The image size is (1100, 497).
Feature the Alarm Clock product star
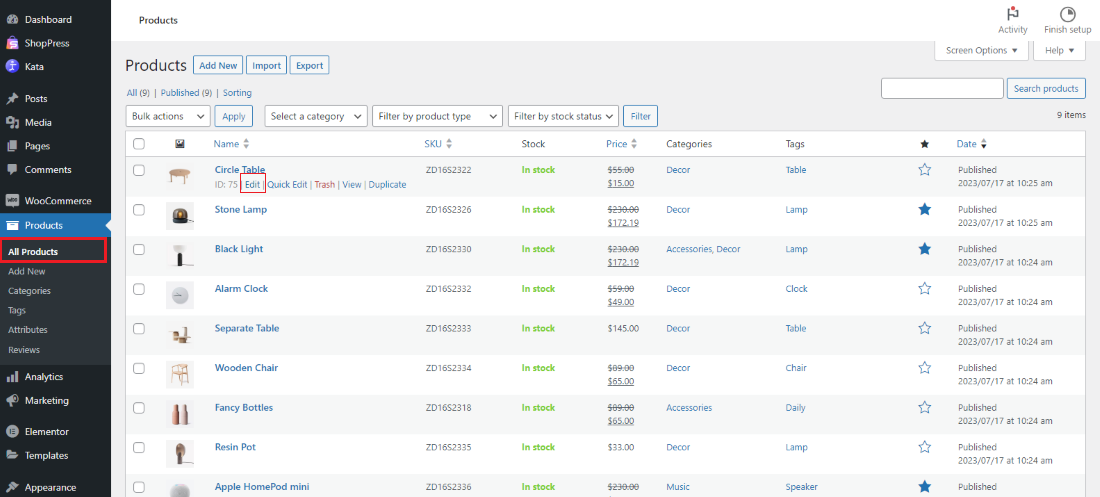point(925,289)
